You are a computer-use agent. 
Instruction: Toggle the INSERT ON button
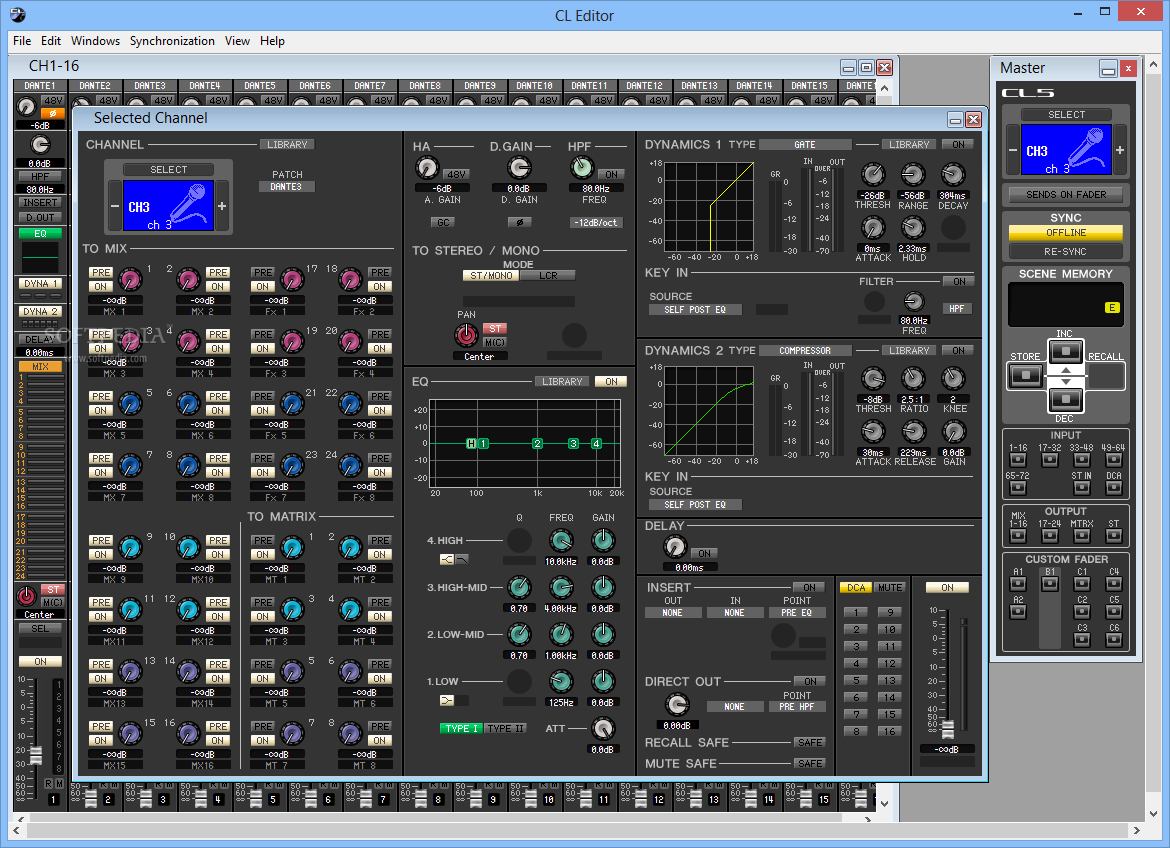tap(810, 587)
